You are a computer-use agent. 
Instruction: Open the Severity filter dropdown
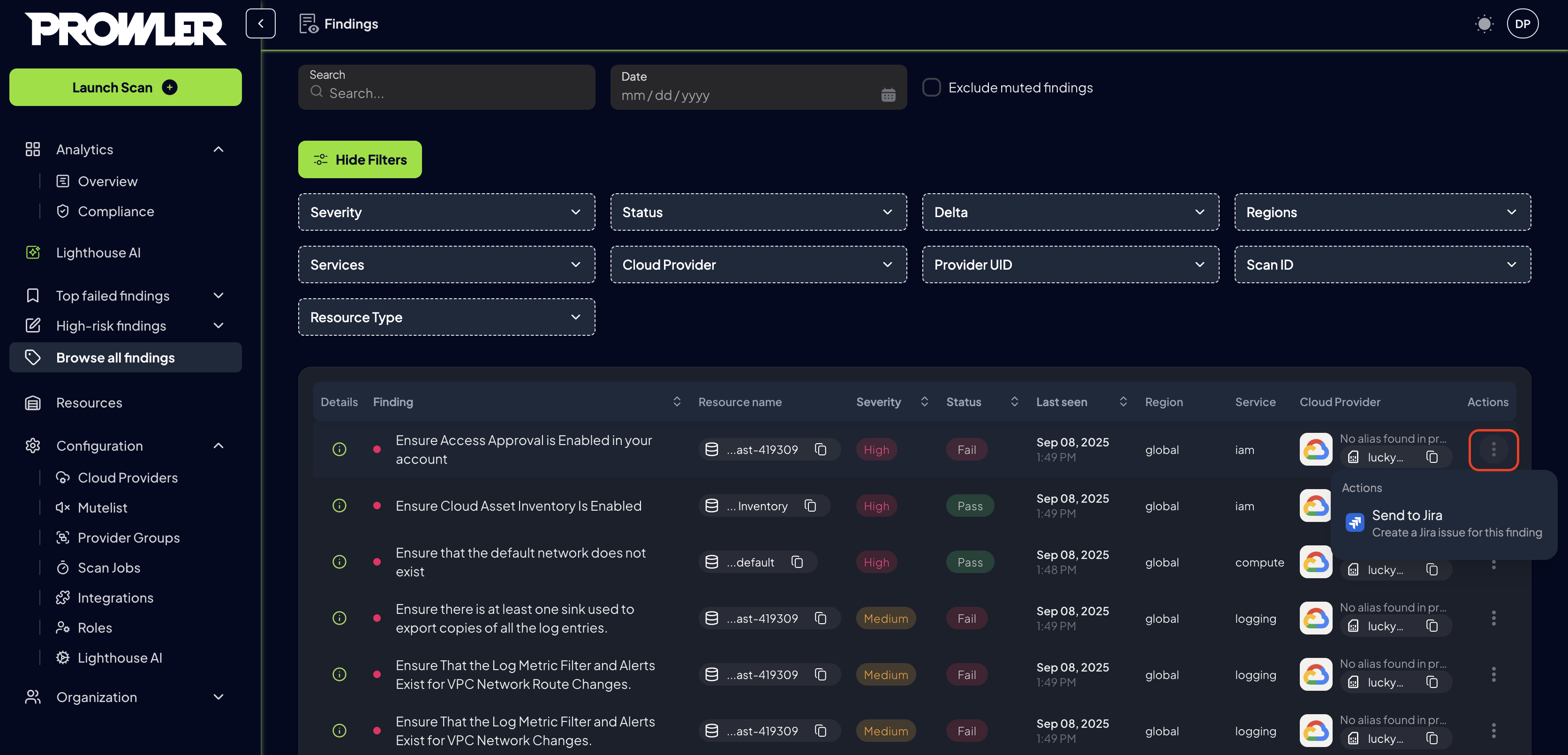[x=446, y=212]
